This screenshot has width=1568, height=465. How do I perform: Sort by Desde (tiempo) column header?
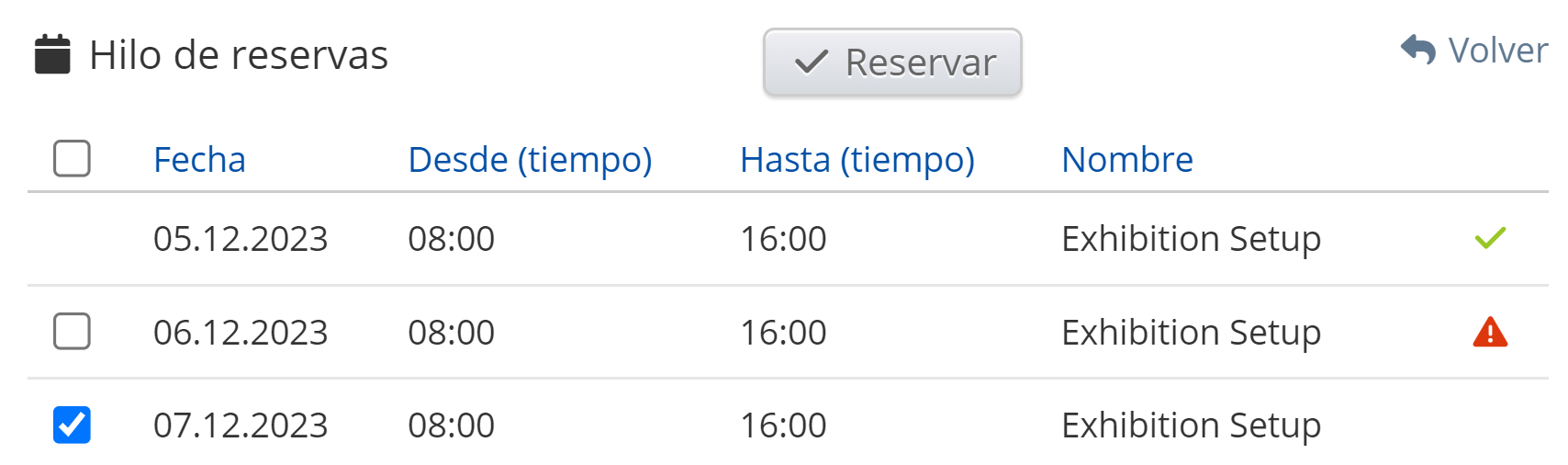coord(530,160)
